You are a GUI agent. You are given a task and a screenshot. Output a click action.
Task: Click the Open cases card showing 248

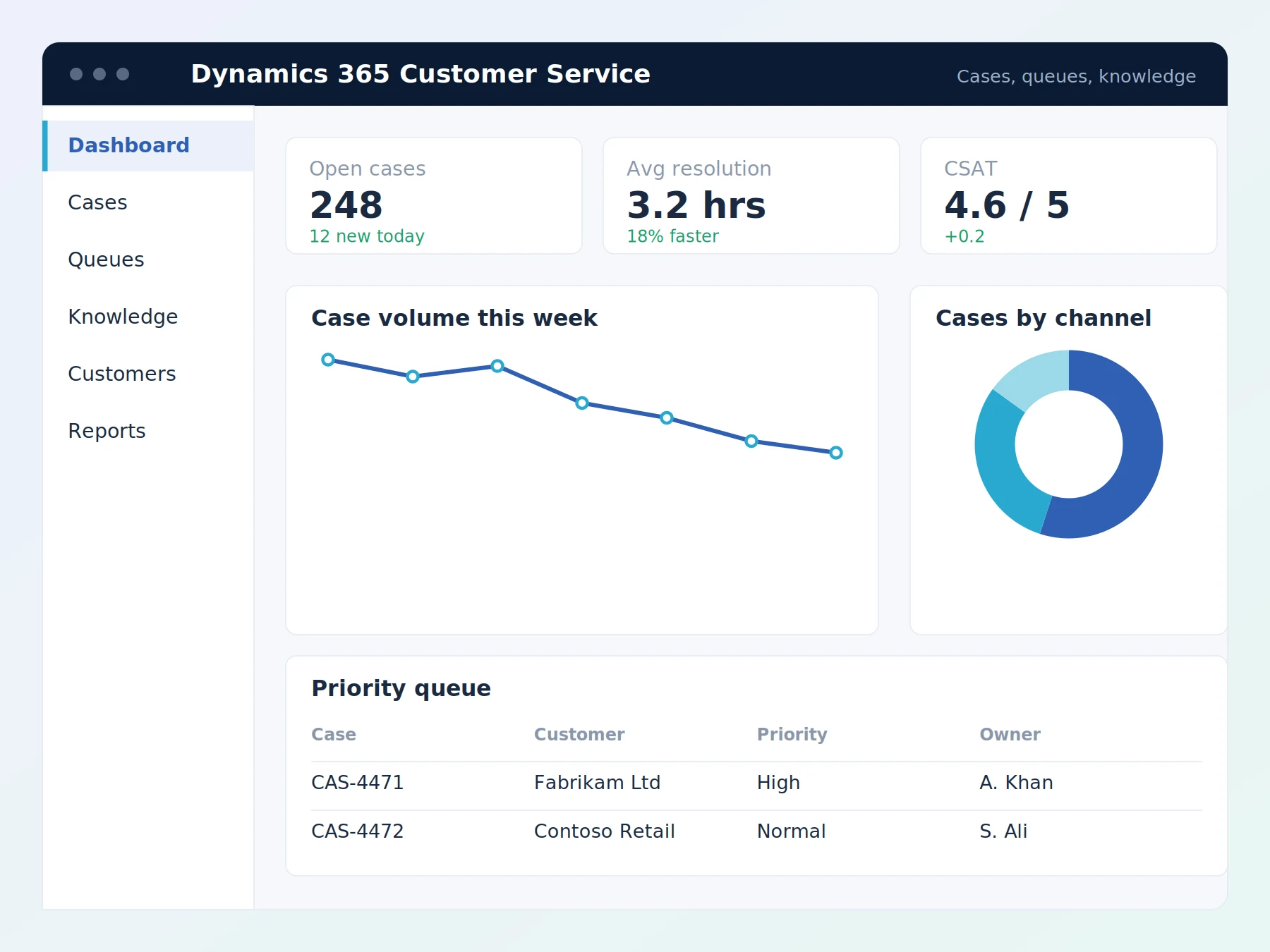[434, 195]
